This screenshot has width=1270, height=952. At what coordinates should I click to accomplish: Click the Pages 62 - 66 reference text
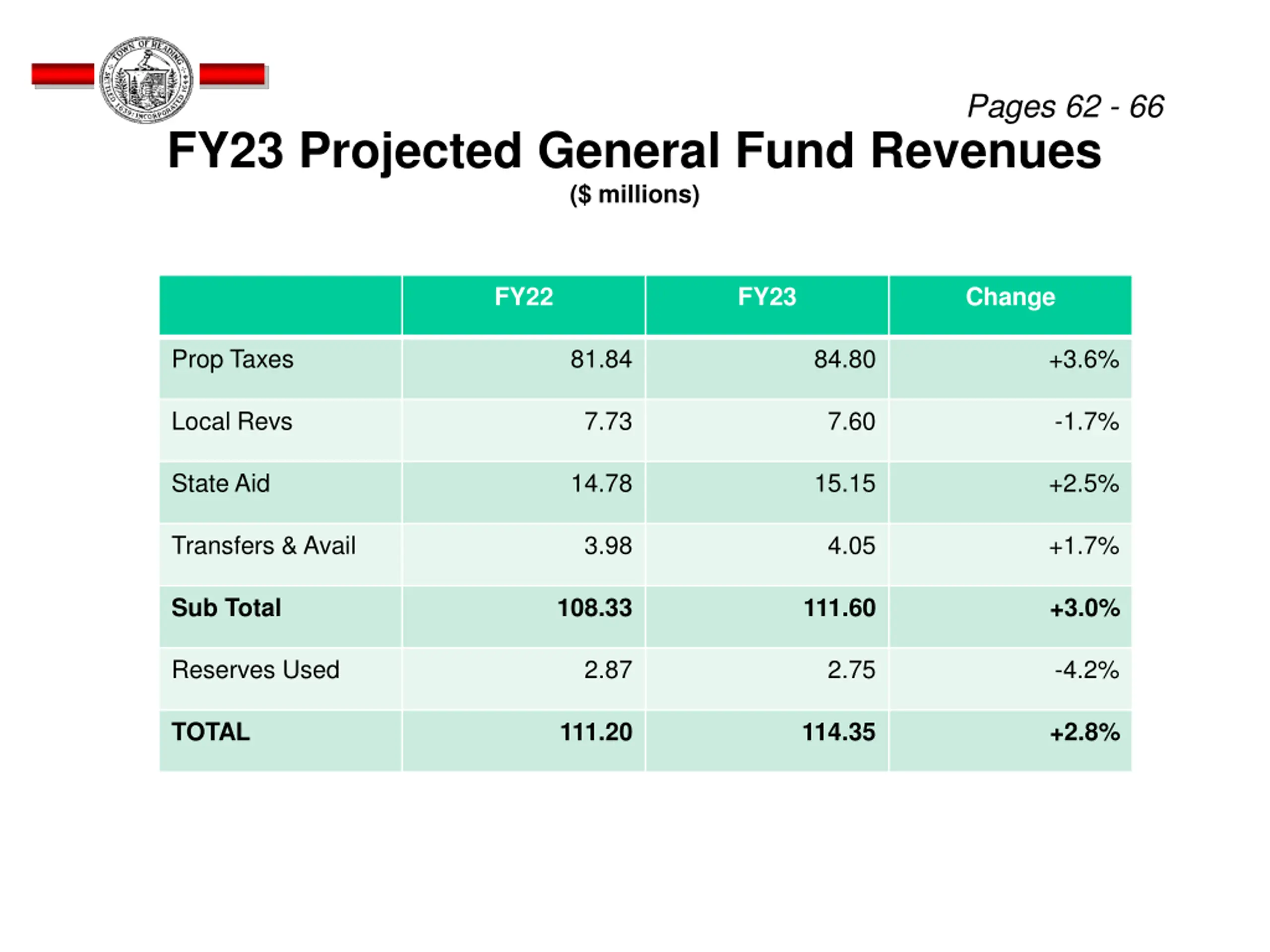pos(1066,107)
